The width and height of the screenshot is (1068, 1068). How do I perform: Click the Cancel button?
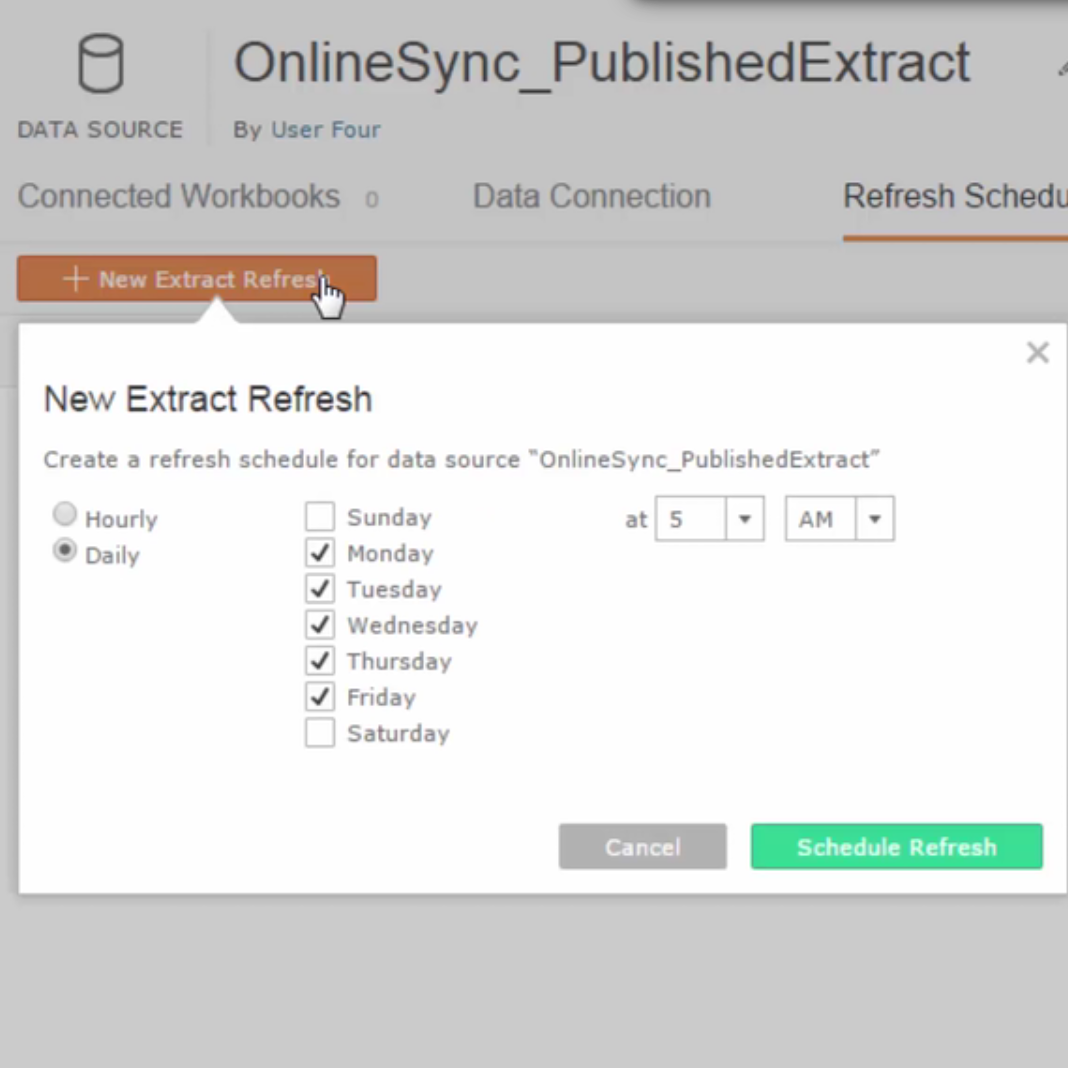[642, 847]
